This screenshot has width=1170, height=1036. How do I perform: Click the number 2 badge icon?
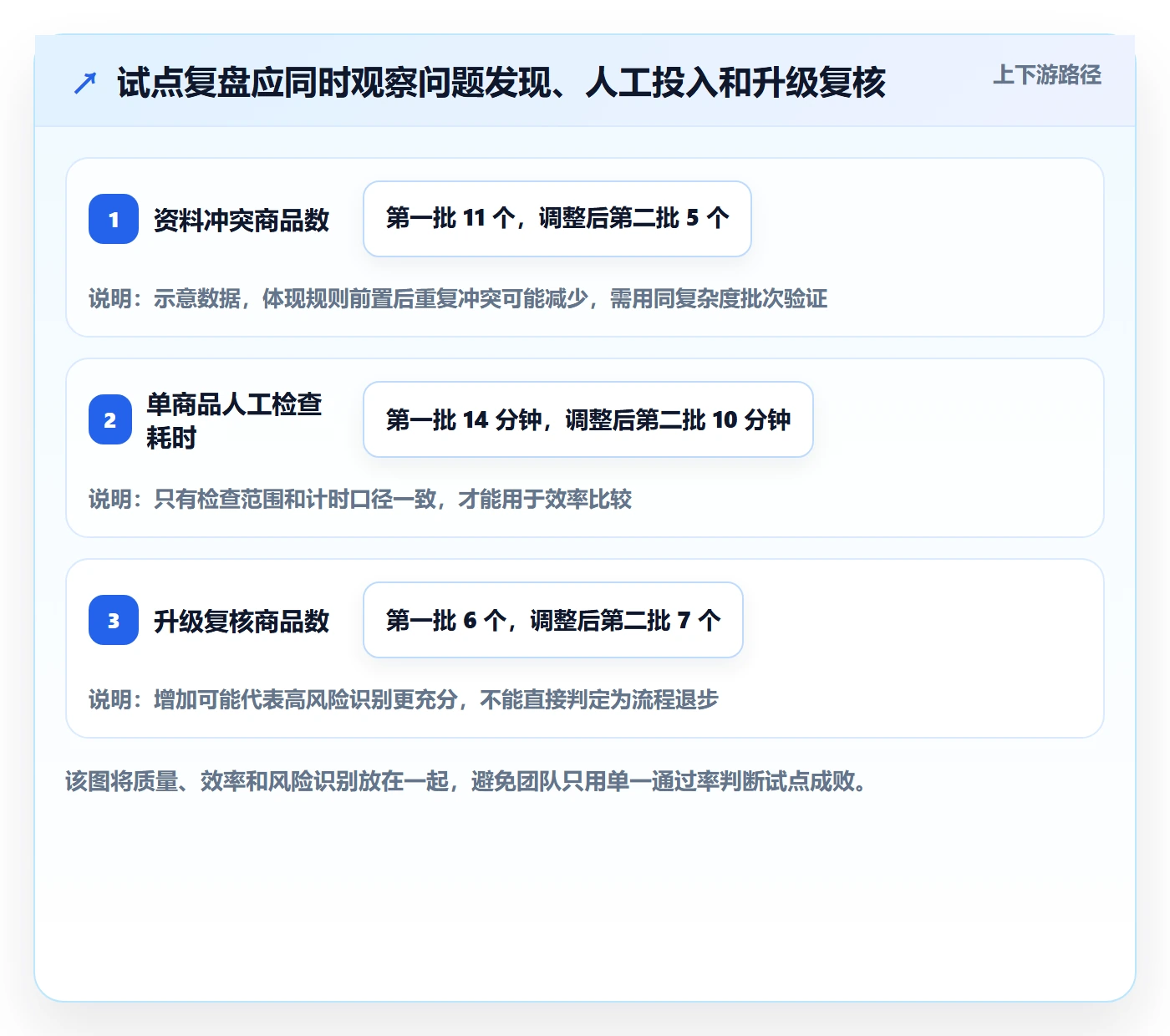110,419
